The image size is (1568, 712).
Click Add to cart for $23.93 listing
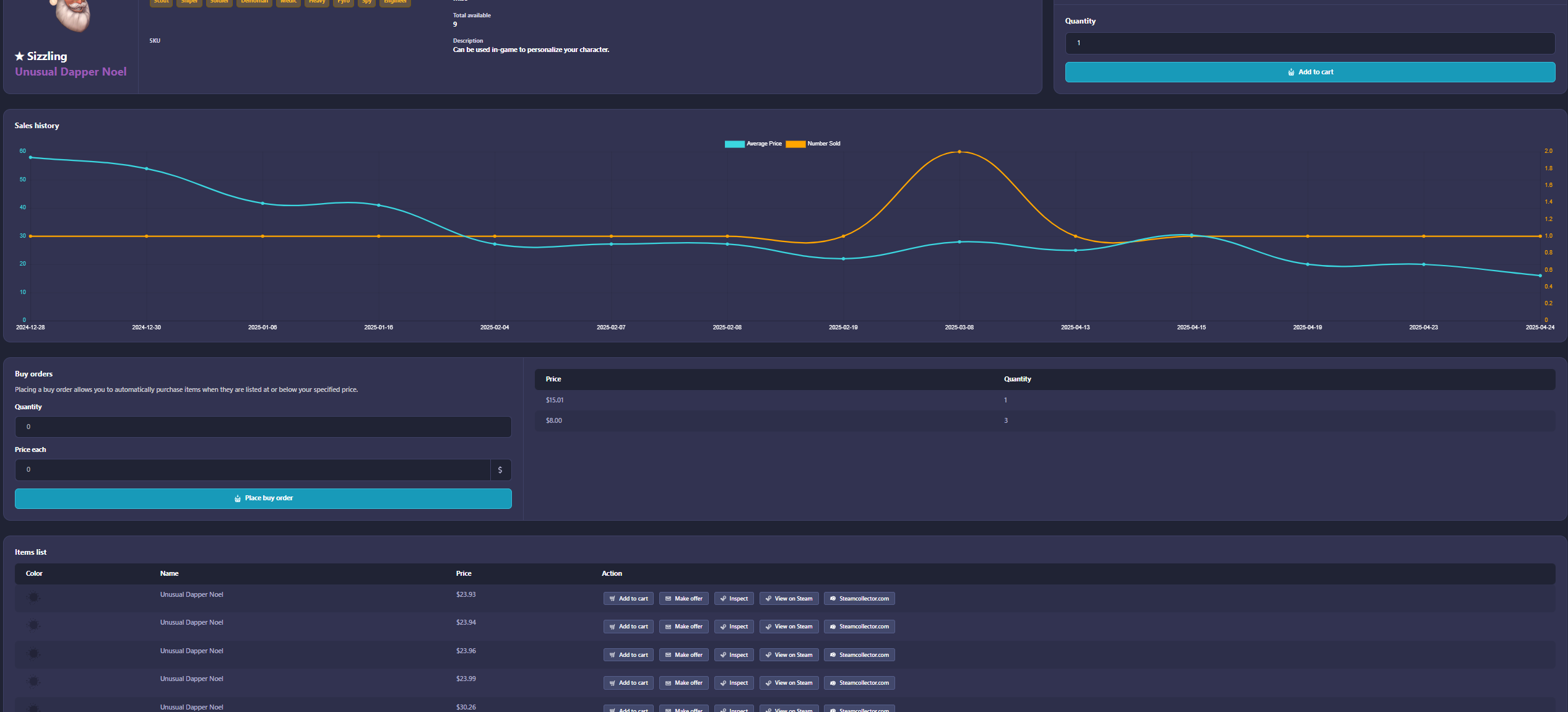pos(628,599)
